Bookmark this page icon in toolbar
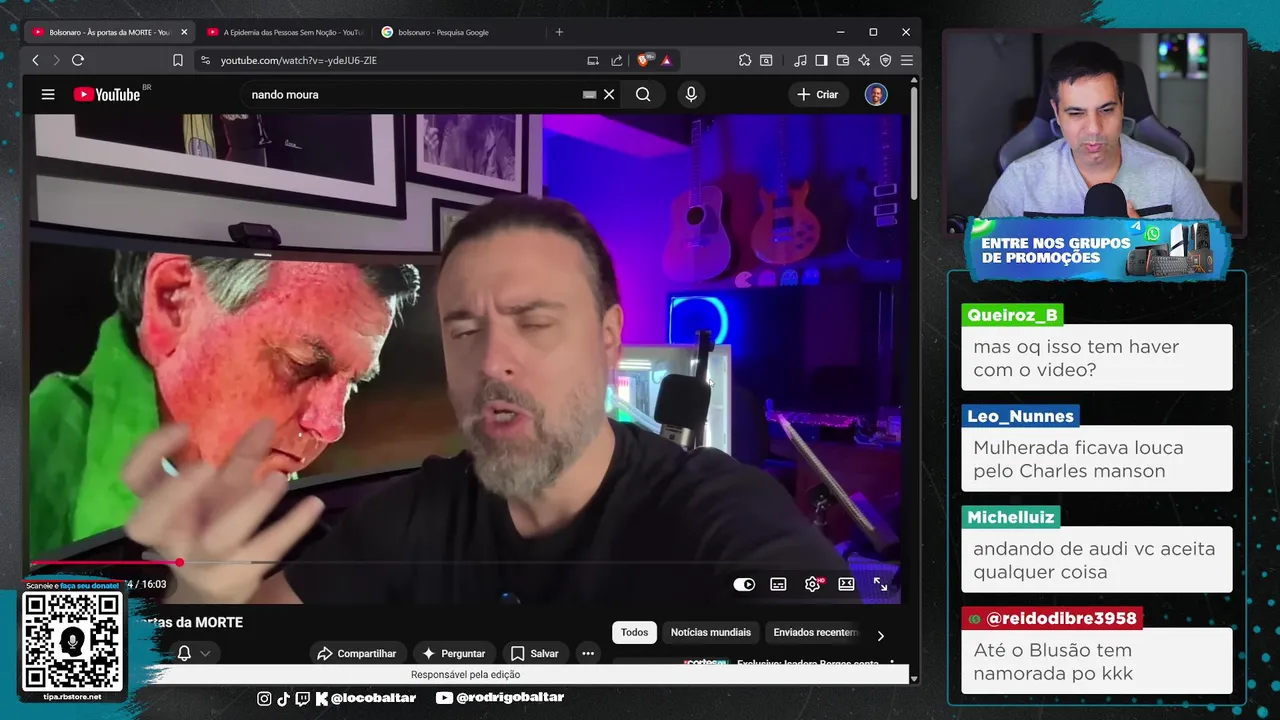Viewport: 1280px width, 720px height. tap(178, 60)
